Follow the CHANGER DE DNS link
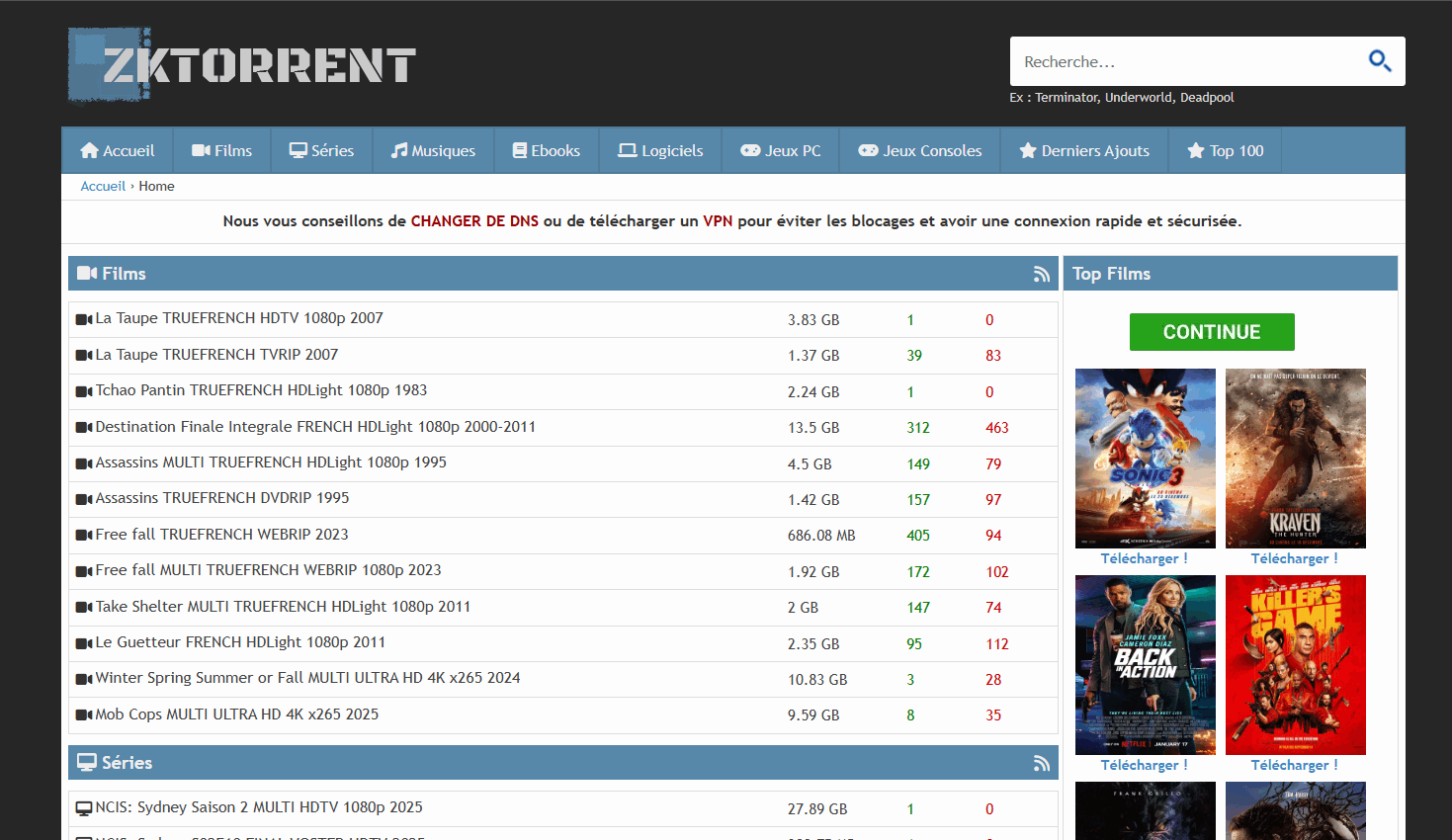Viewport: 1452px width, 840px height. (474, 221)
